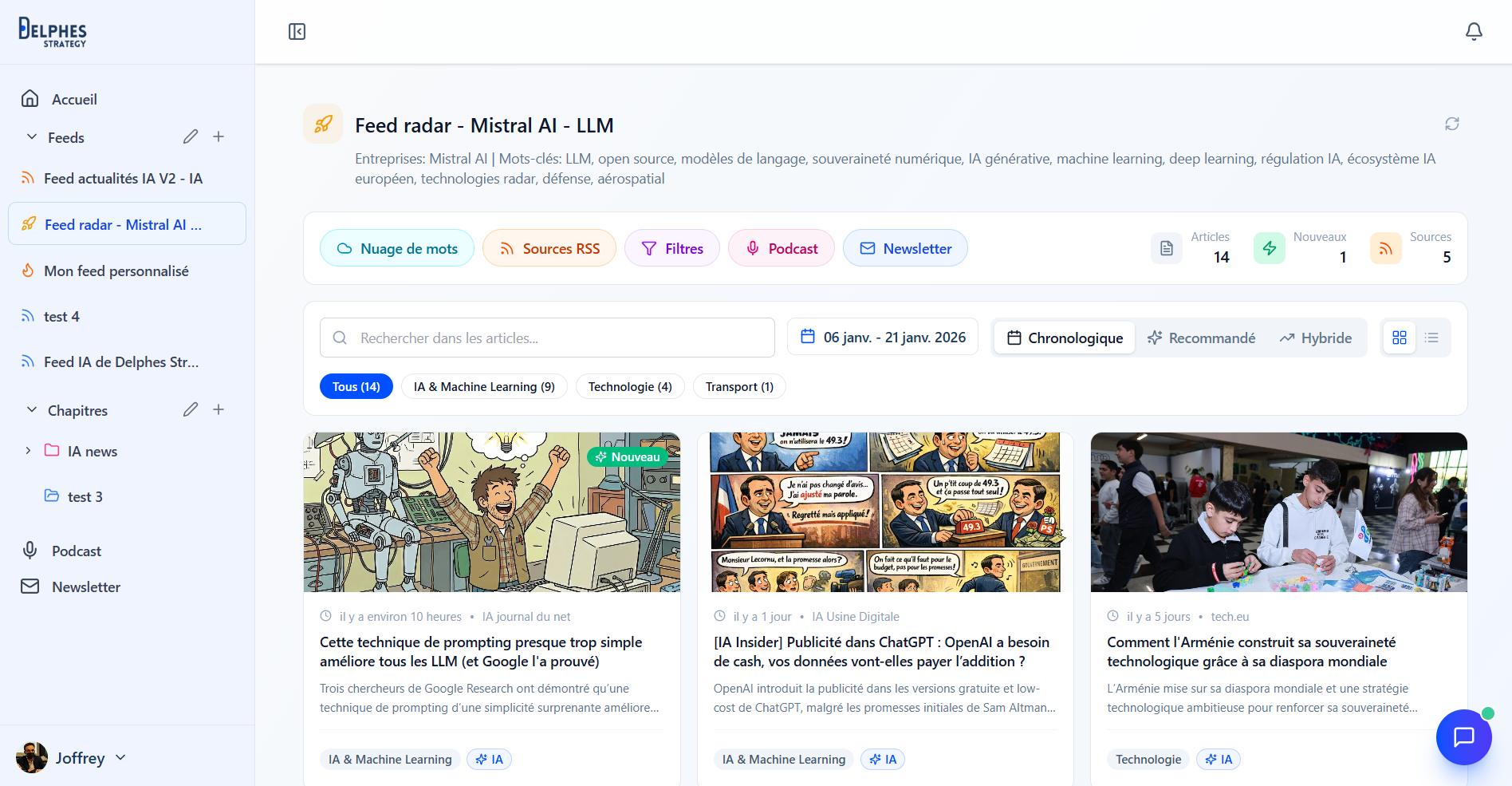Open the Nuage de mots button
The height and width of the screenshot is (786, 1512).
[x=396, y=248]
